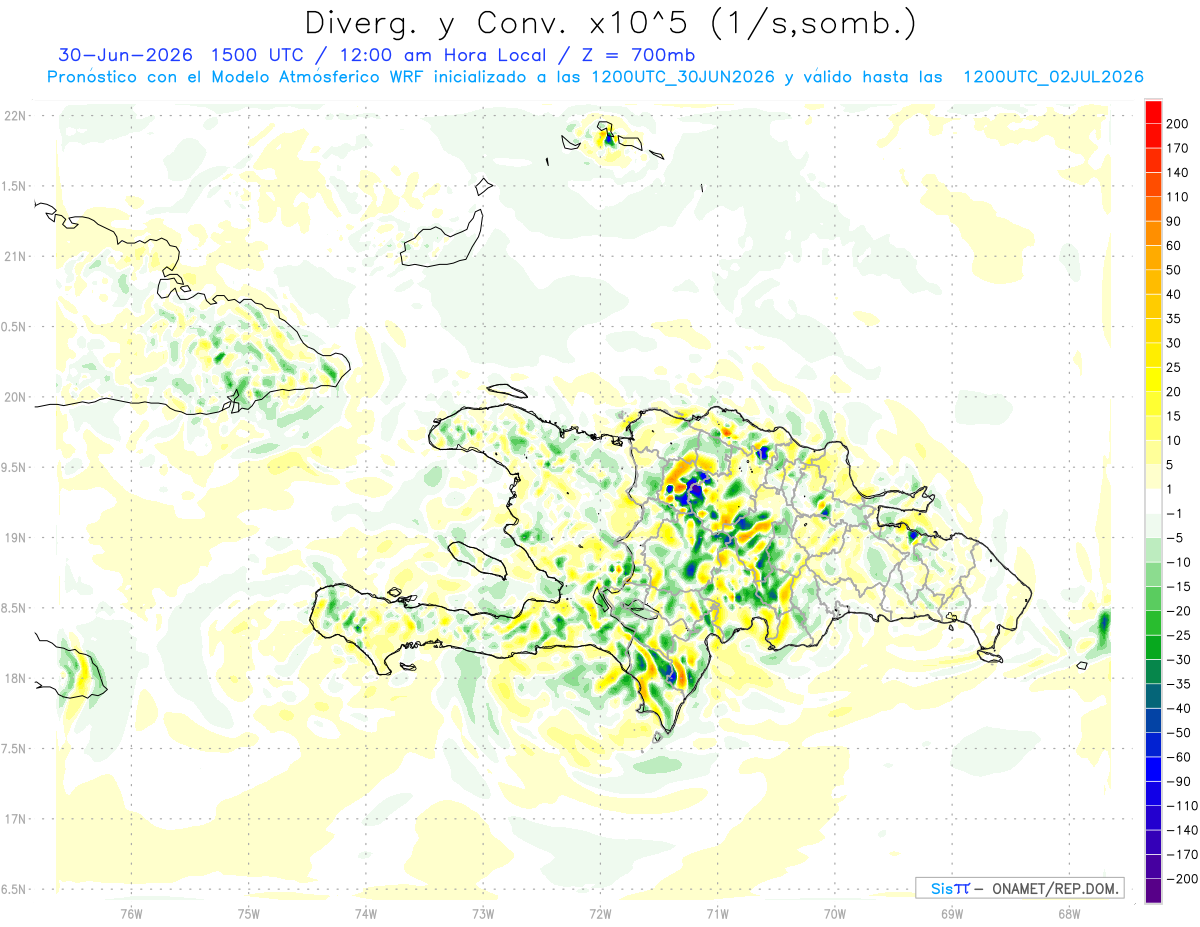Click the "71W" longitude label
The image size is (1200, 927).
click(x=717, y=913)
